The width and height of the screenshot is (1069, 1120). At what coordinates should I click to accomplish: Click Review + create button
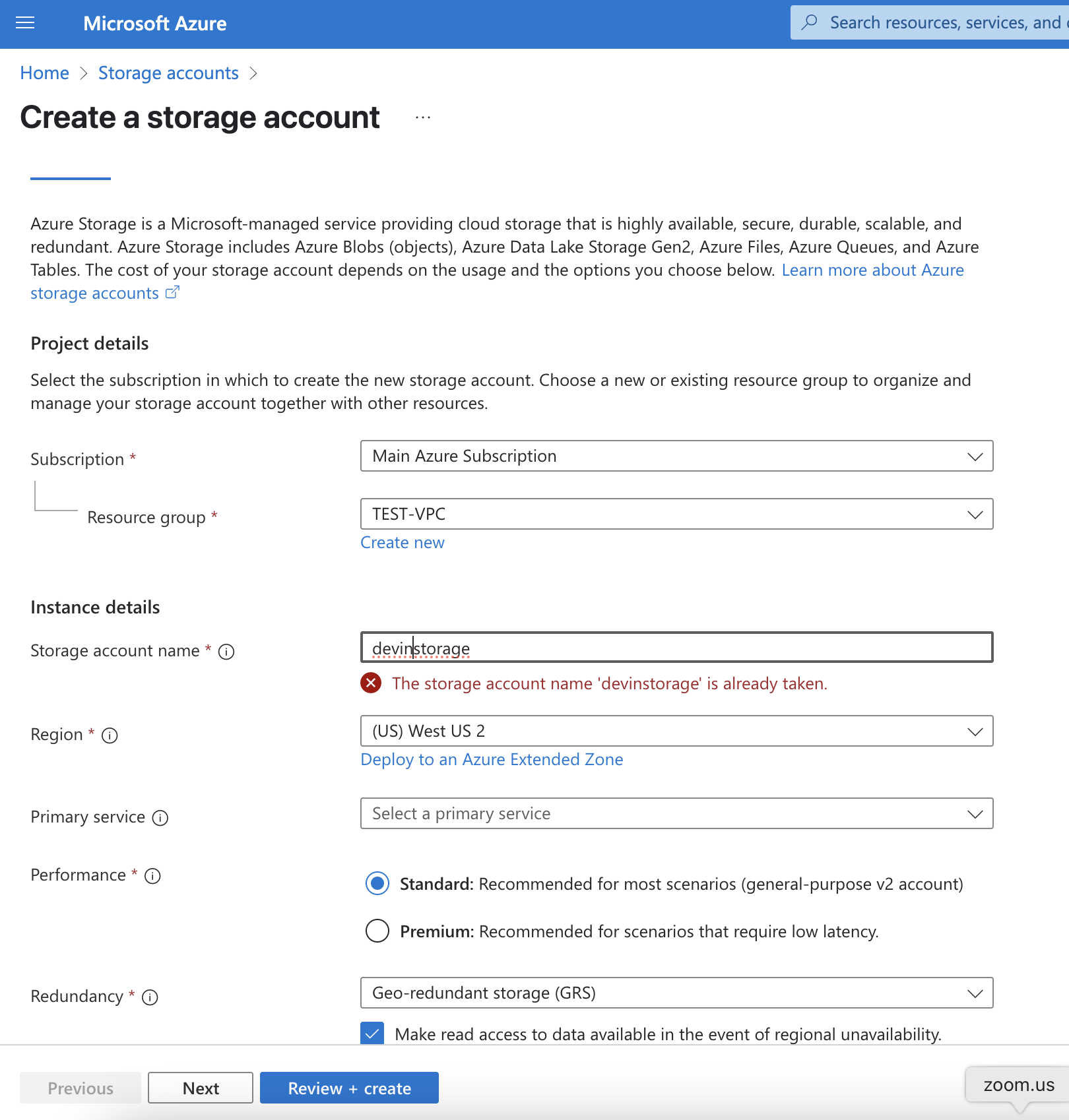point(349,1088)
